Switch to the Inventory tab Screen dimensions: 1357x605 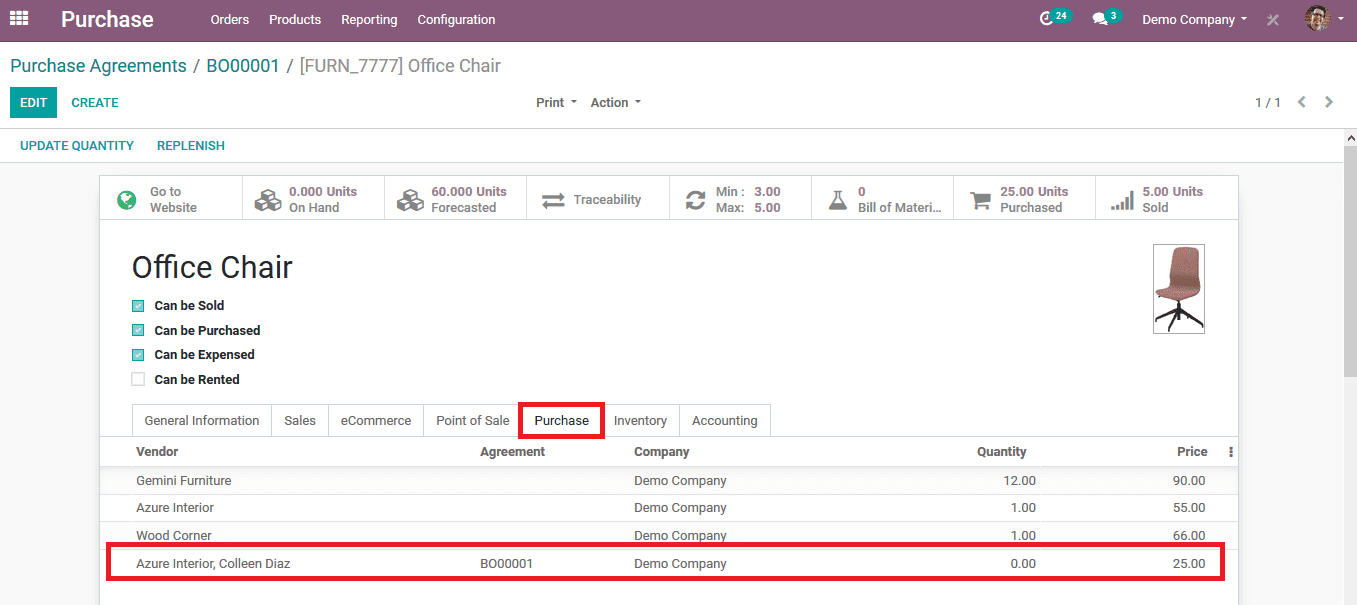pyautogui.click(x=641, y=420)
